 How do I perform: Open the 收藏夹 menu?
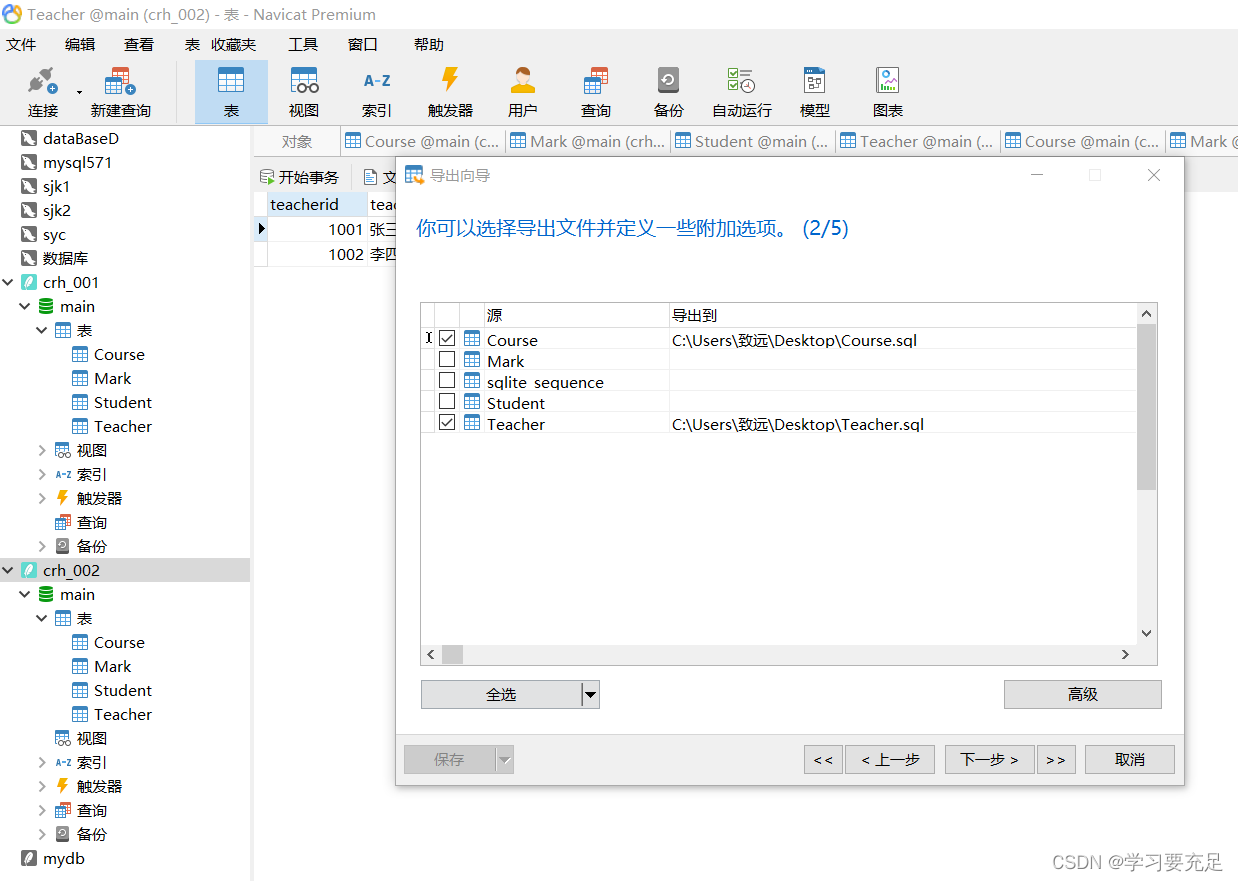(x=234, y=44)
